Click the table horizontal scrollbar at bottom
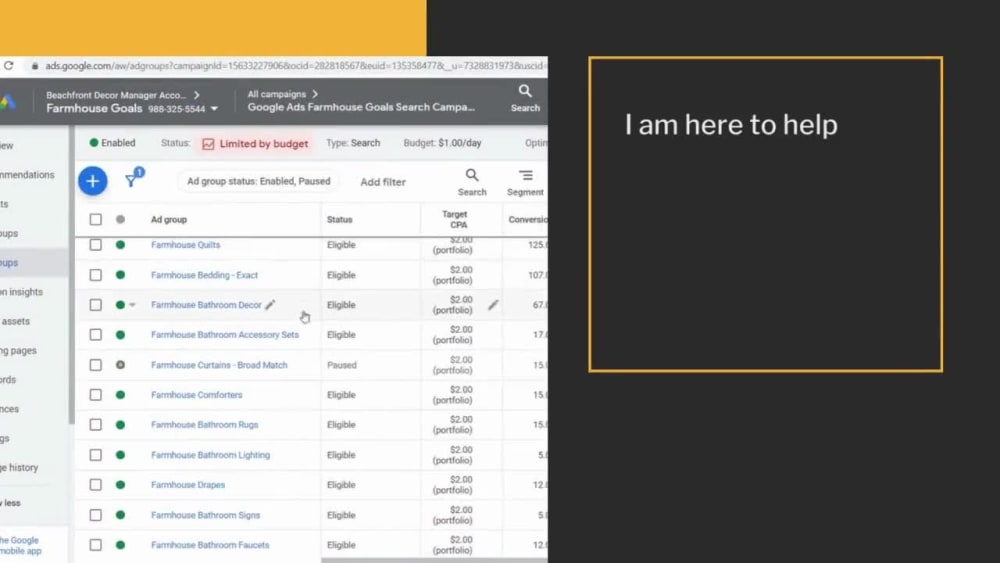Screen dimensions: 1000x563 tap(434, 560)
